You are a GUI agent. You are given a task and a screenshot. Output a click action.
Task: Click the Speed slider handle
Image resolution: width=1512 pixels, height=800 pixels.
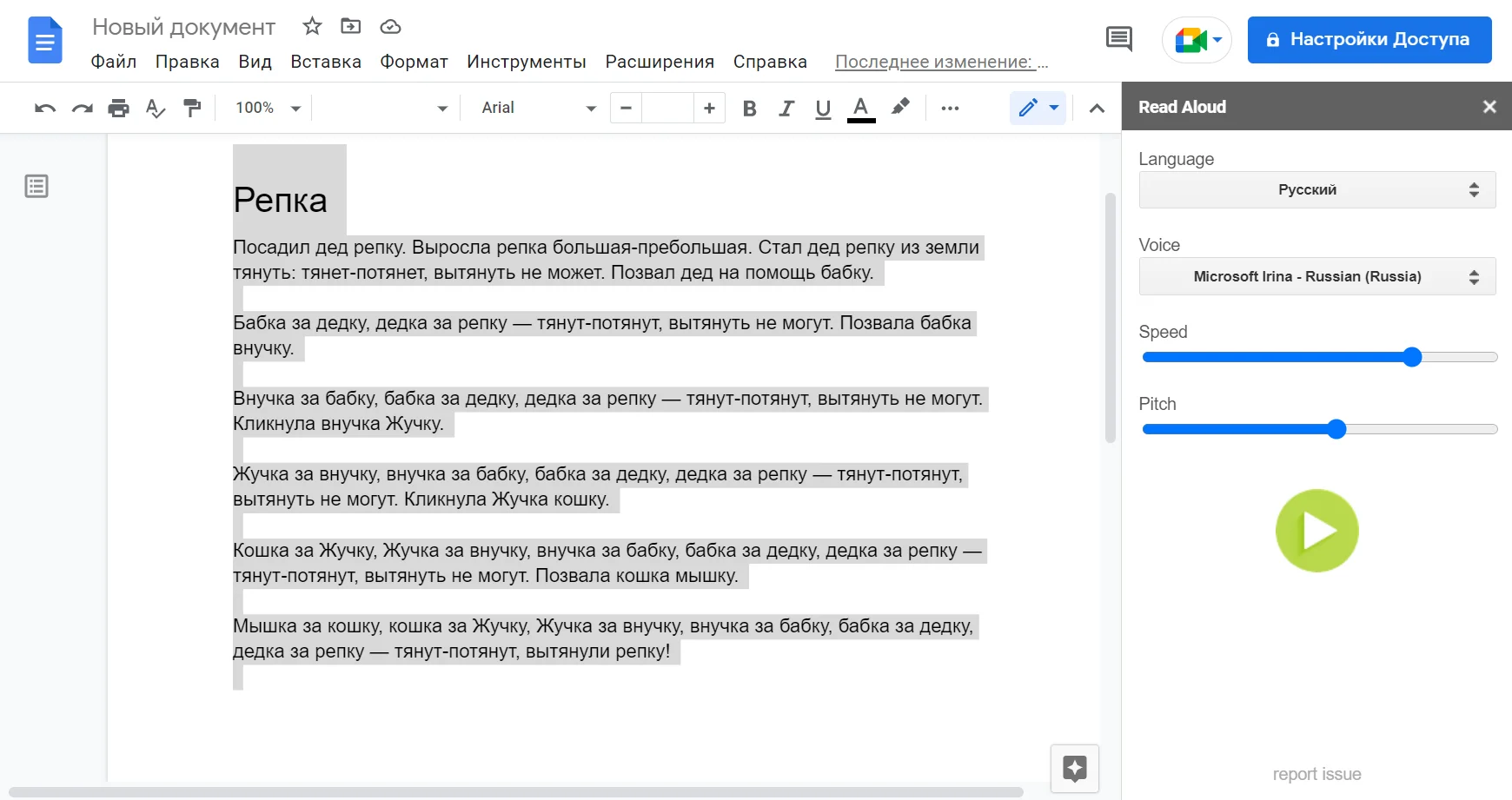point(1412,357)
